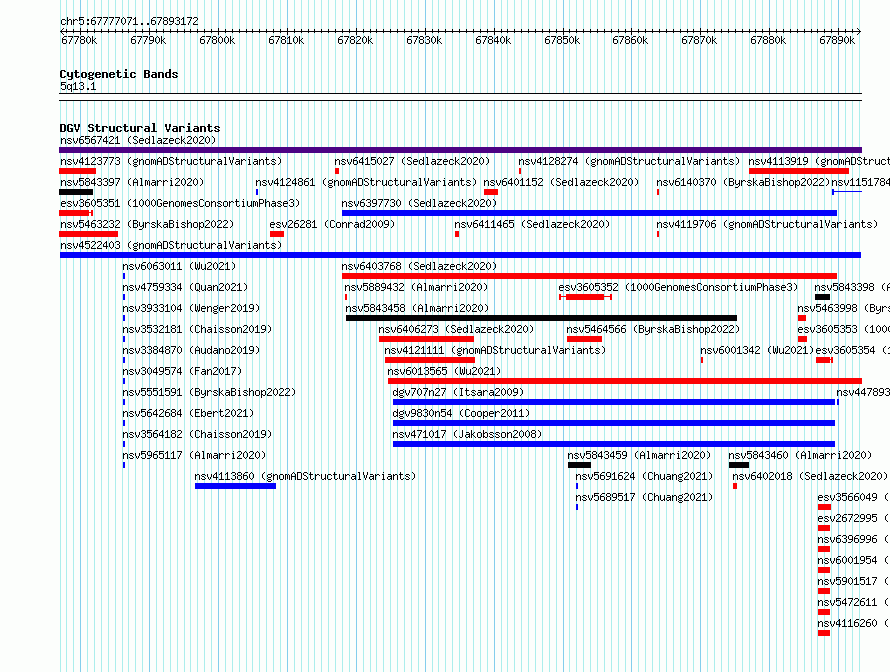Image resolution: width=890 pixels, height=672 pixels.
Task: Click the nsv6567421 (Sedlazeck2020) variant label
Action: [x=138, y=140]
